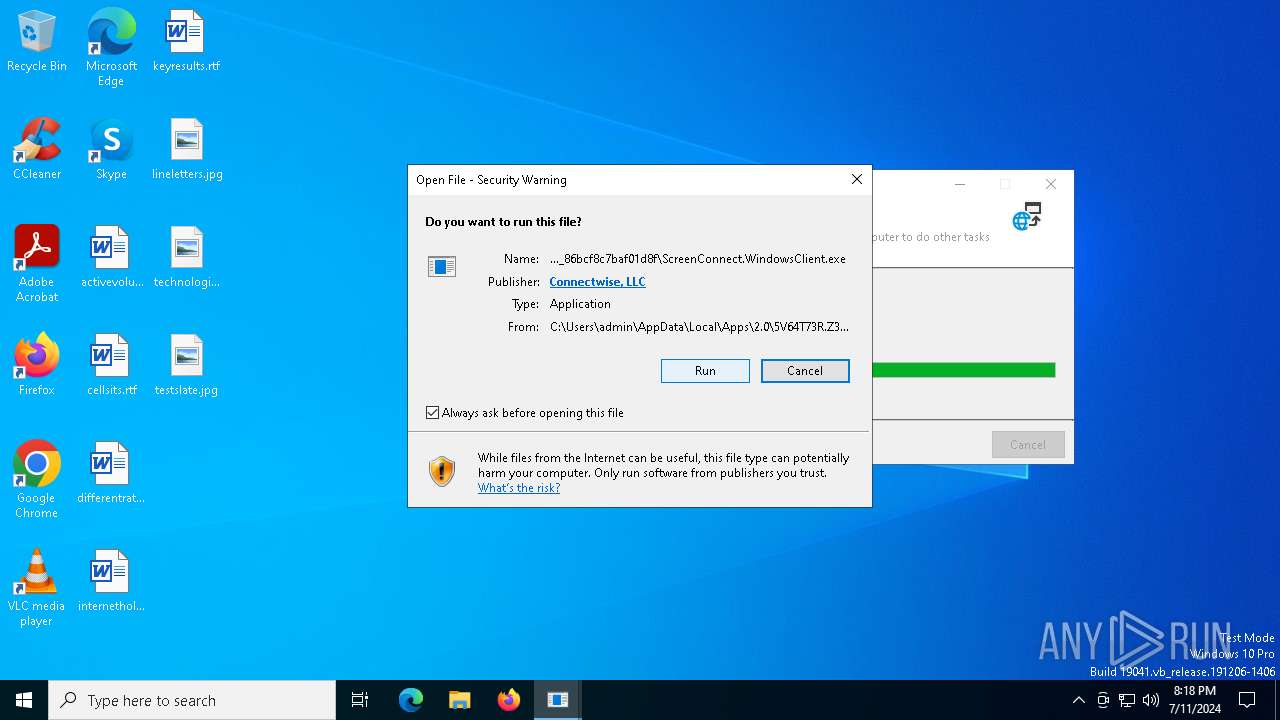
Task: Click the application file icon in dialog
Action: coord(442,266)
